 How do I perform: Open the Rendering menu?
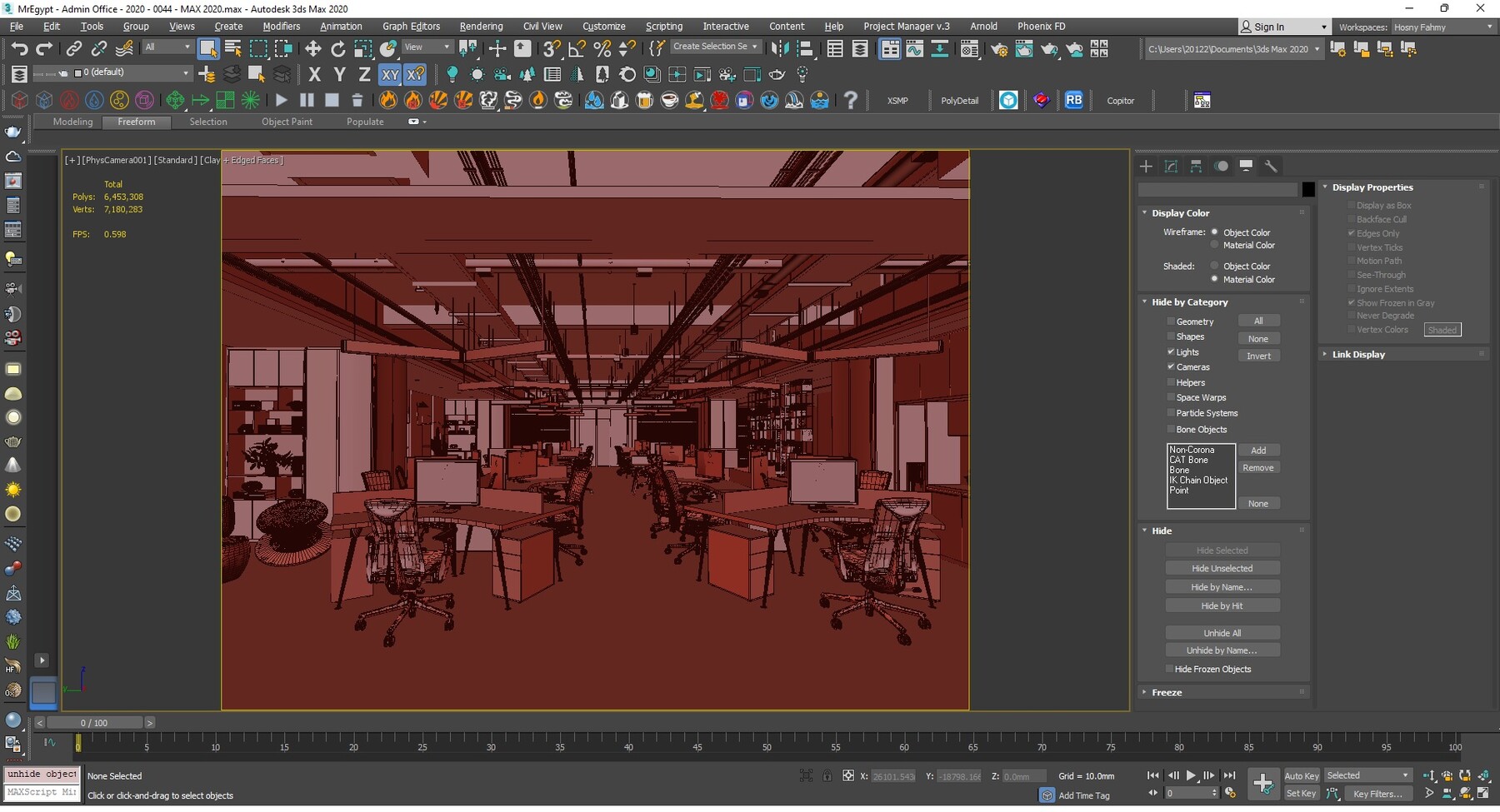point(481,26)
